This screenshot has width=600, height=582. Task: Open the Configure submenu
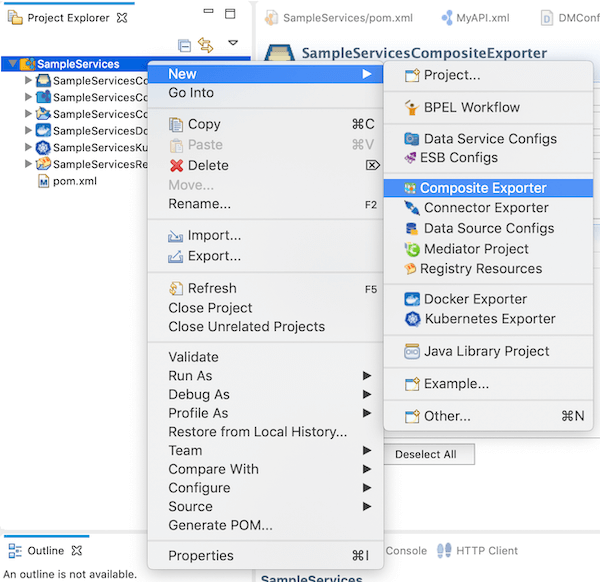click(265, 488)
